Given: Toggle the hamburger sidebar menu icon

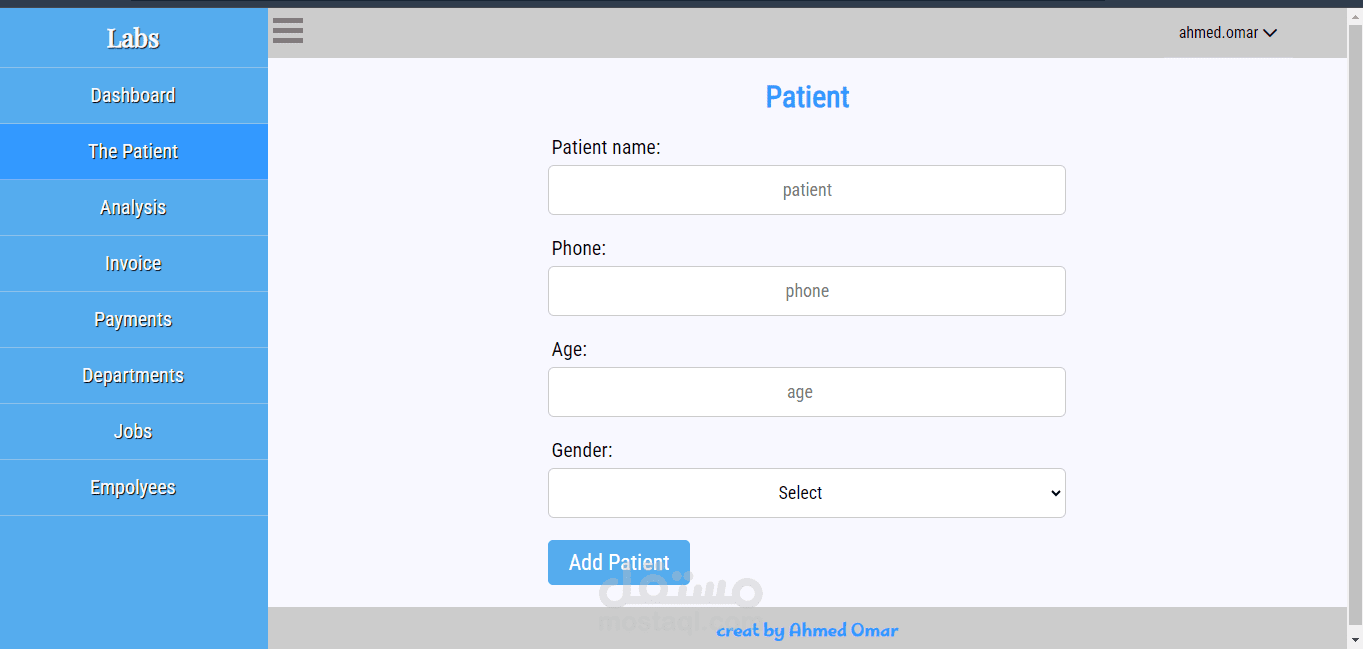Looking at the screenshot, I should click(x=288, y=31).
